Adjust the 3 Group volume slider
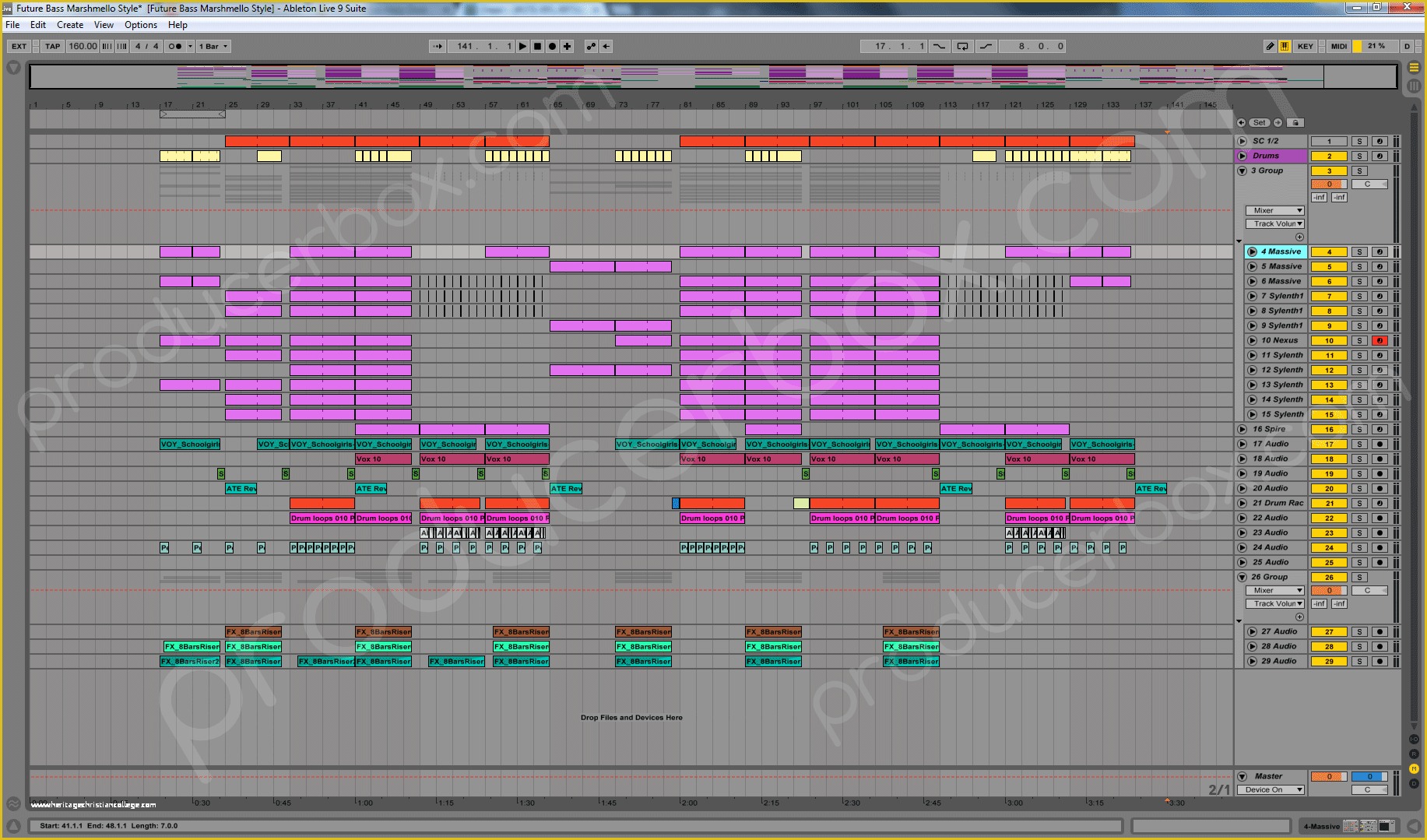This screenshot has height=840, width=1427. pos(1329,184)
